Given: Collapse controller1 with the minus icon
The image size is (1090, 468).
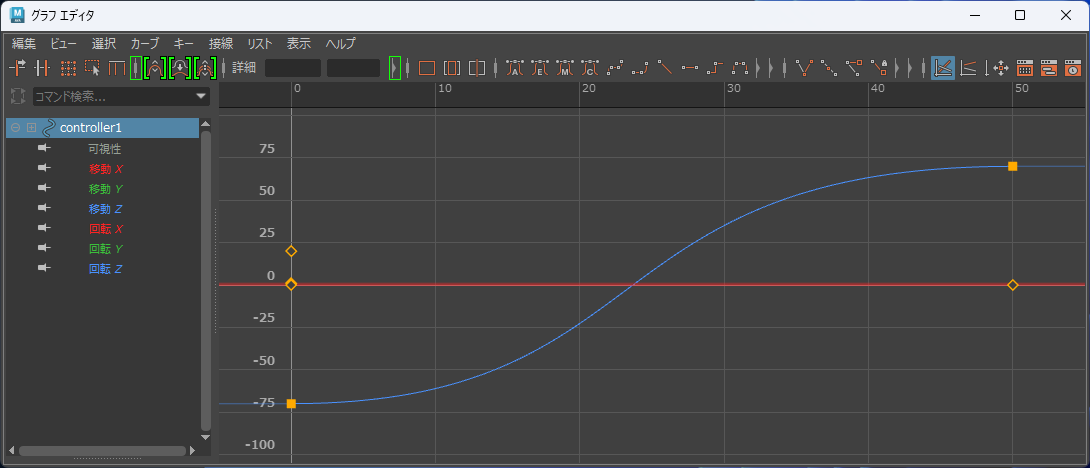Looking at the screenshot, I should point(15,128).
